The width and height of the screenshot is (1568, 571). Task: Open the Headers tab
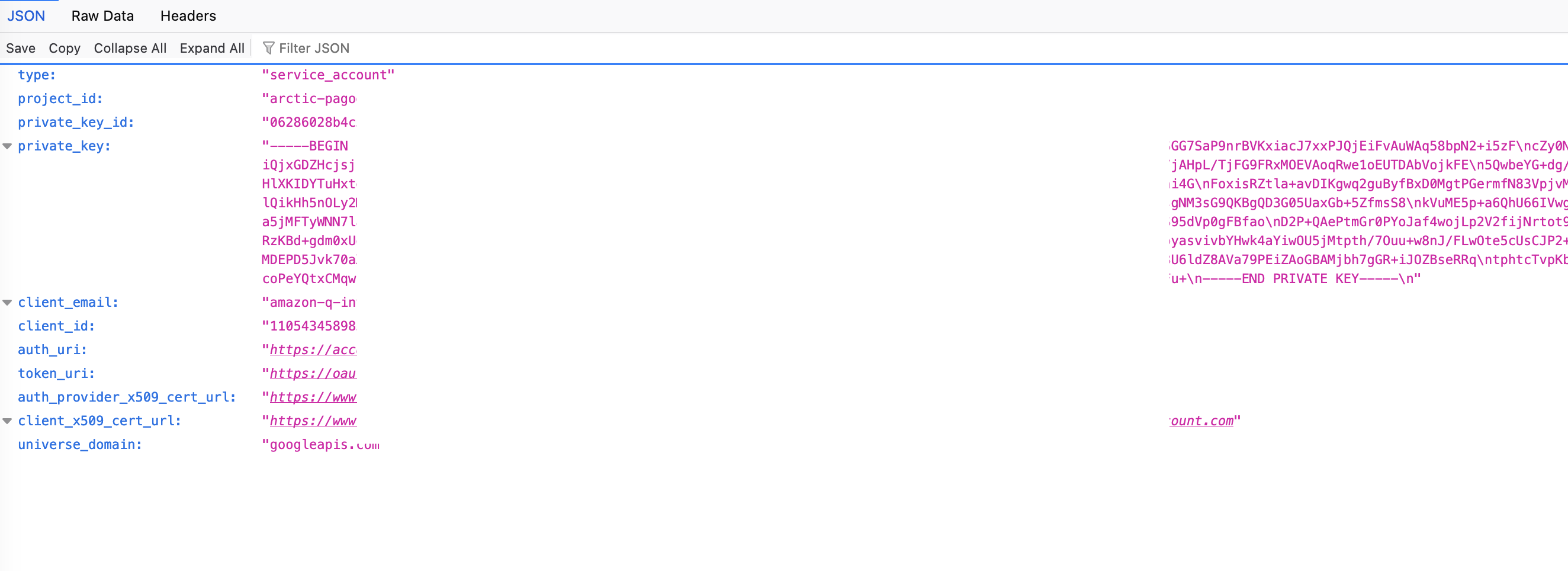(188, 16)
